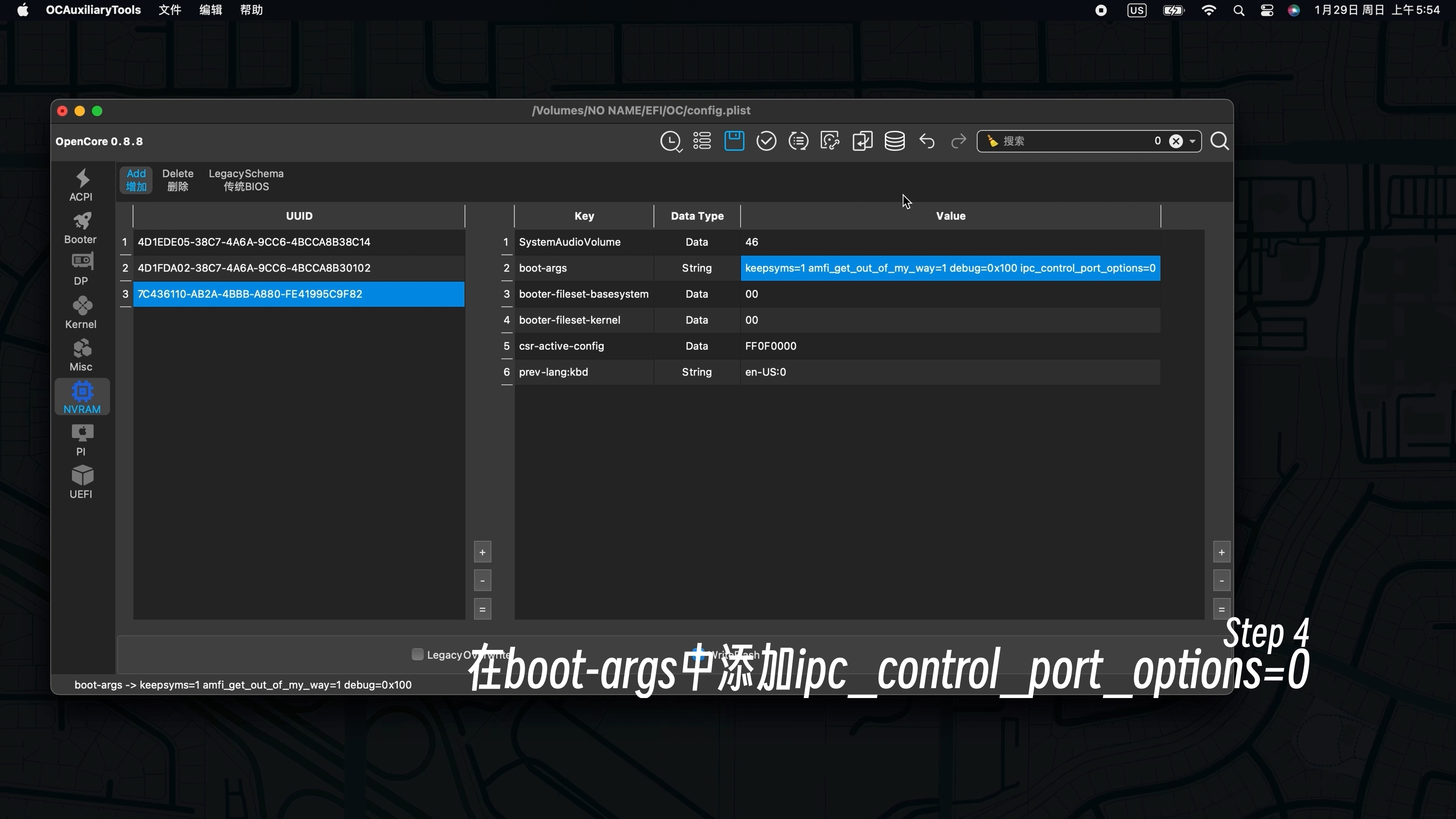Click the Data type cell of csr-active-config
The height and width of the screenshot is (819, 1456).
(697, 346)
